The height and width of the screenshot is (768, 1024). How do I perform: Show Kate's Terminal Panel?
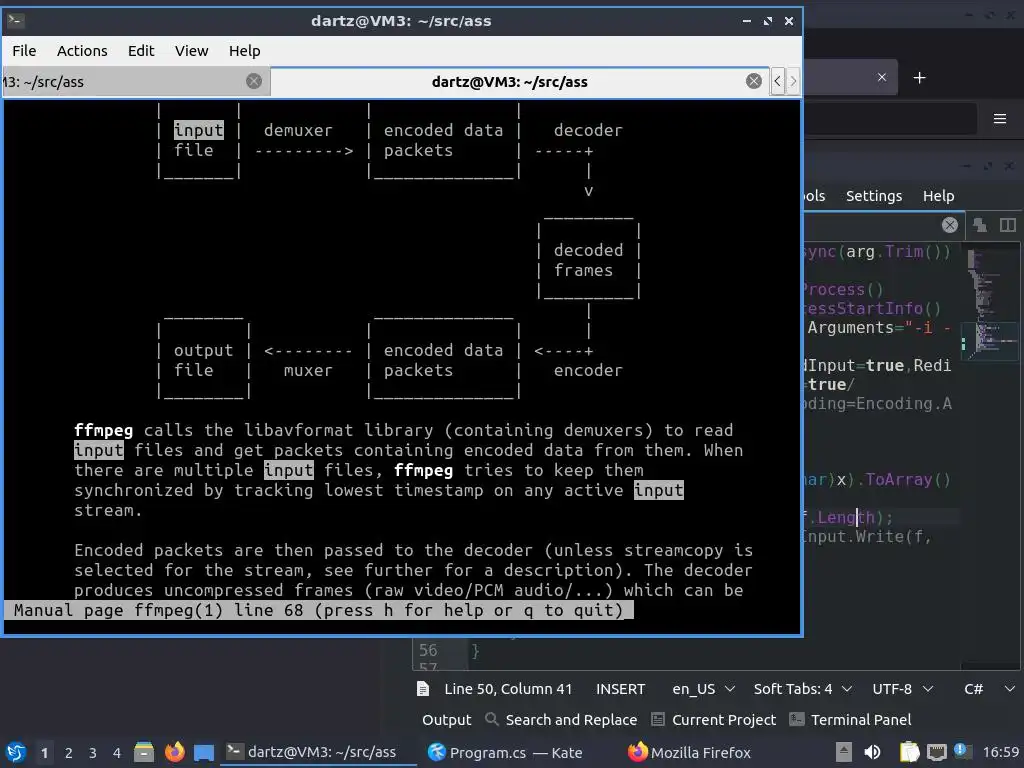tap(851, 720)
